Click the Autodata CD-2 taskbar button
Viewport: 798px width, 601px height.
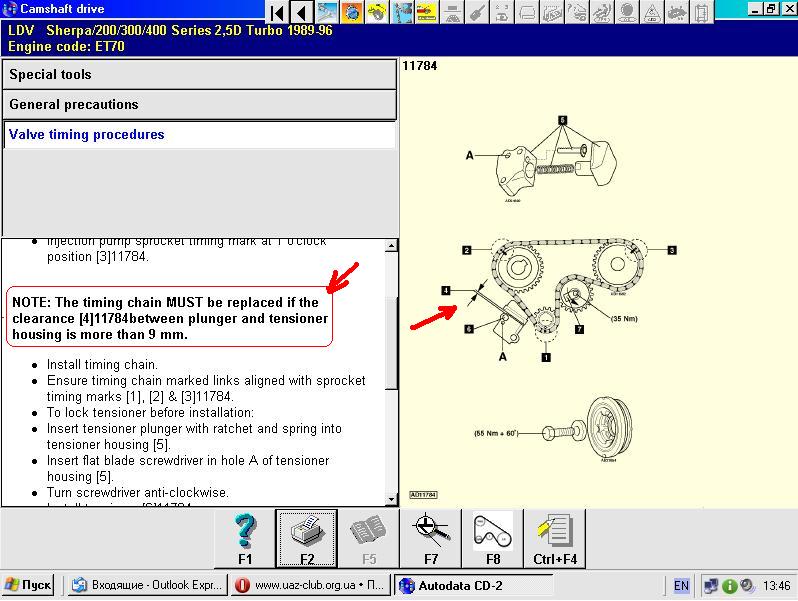click(472, 585)
